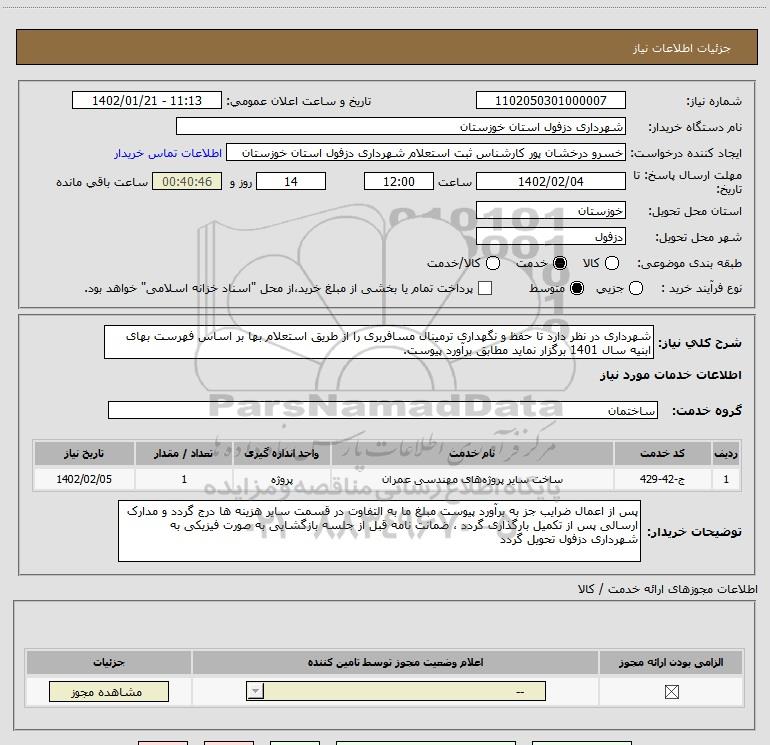Click the city field دزفول
Screen dimensions: 770x745
[550, 237]
